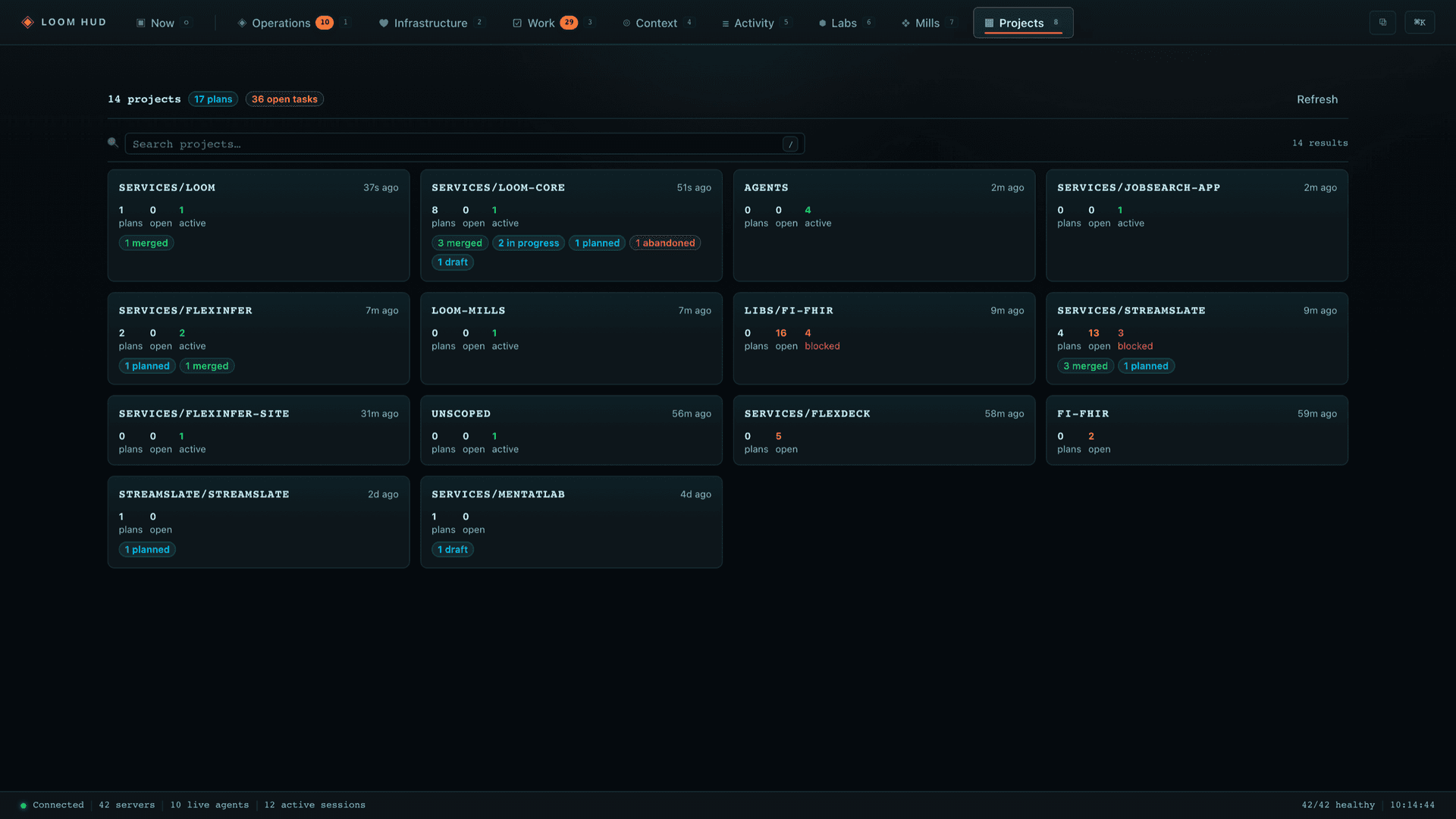Click the LOOM HUD diamond logo icon
This screenshot has width=1456, height=819.
[27, 23]
